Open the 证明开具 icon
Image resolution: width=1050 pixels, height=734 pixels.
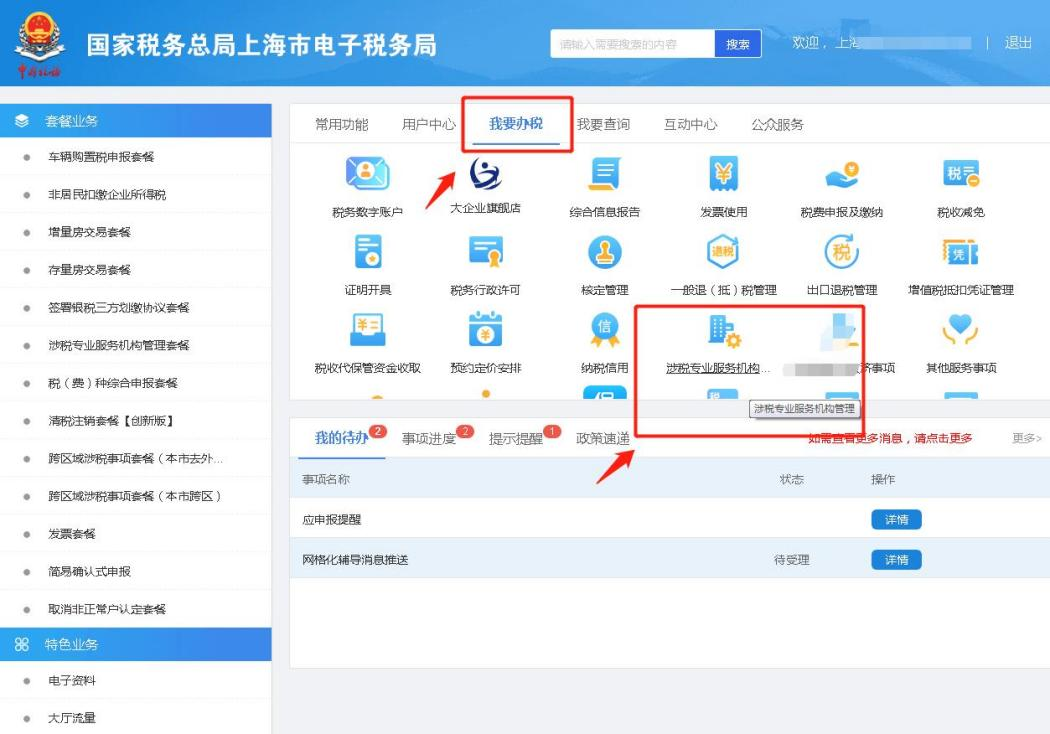click(368, 252)
